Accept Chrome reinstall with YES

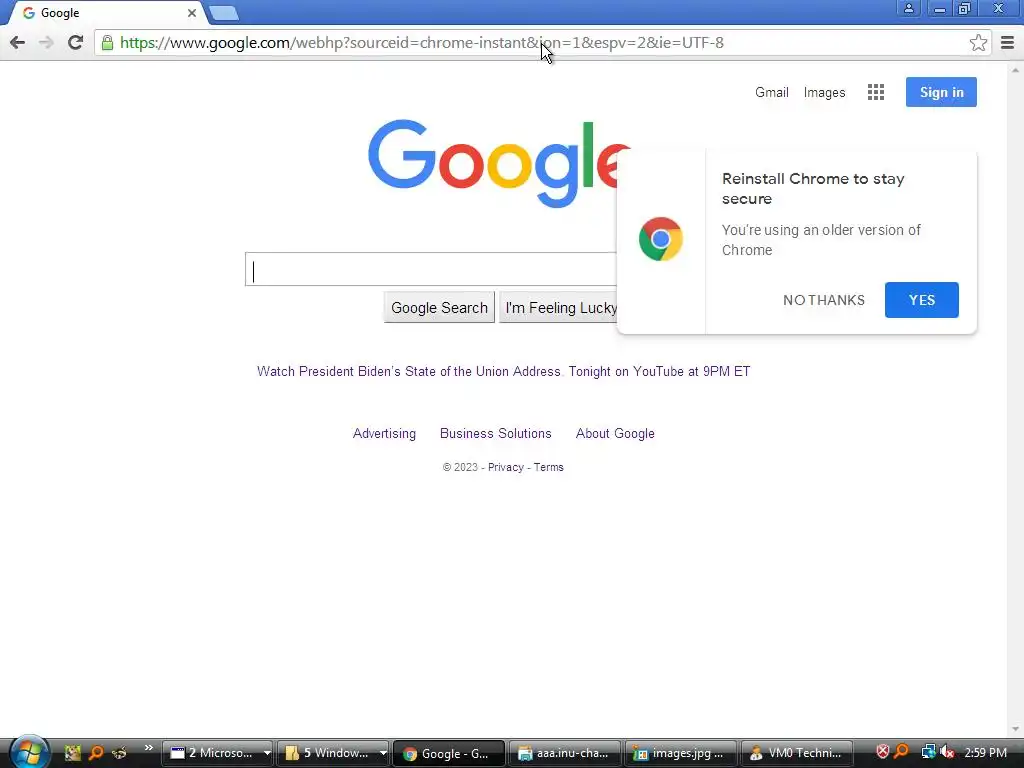[x=921, y=300]
